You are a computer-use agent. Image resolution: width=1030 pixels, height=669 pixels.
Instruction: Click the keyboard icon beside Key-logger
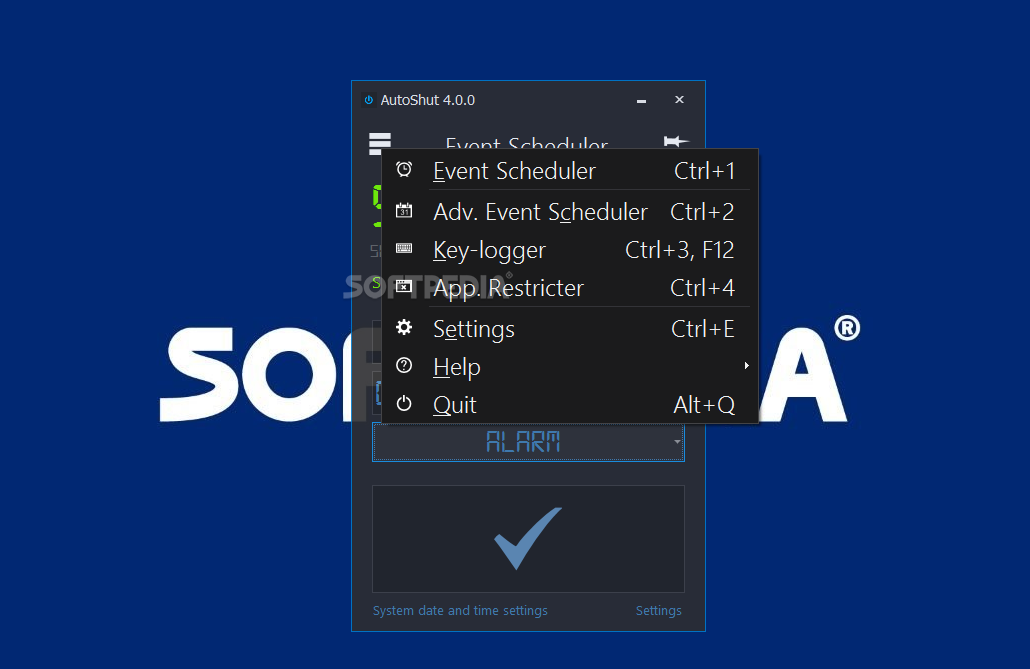[x=404, y=248]
